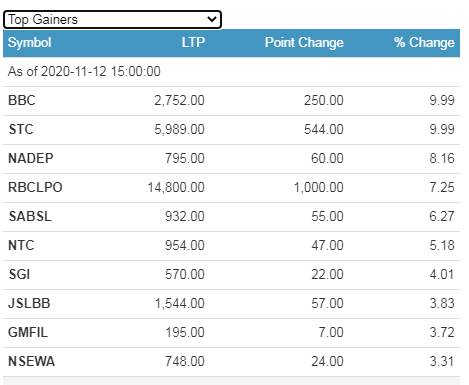The image size is (469, 385).
Task: Open the BBC symbol link
Action: pyautogui.click(x=22, y=100)
